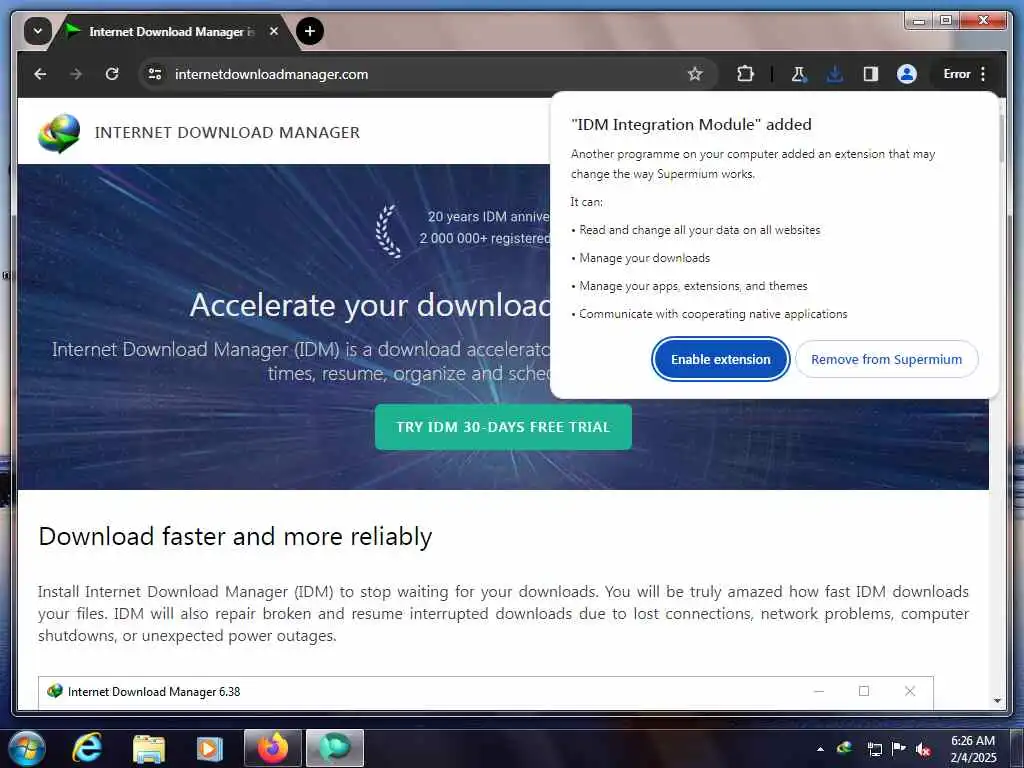Click TRY IDM 30-DAYS FREE TRIAL button
This screenshot has height=768, width=1024.
click(503, 427)
